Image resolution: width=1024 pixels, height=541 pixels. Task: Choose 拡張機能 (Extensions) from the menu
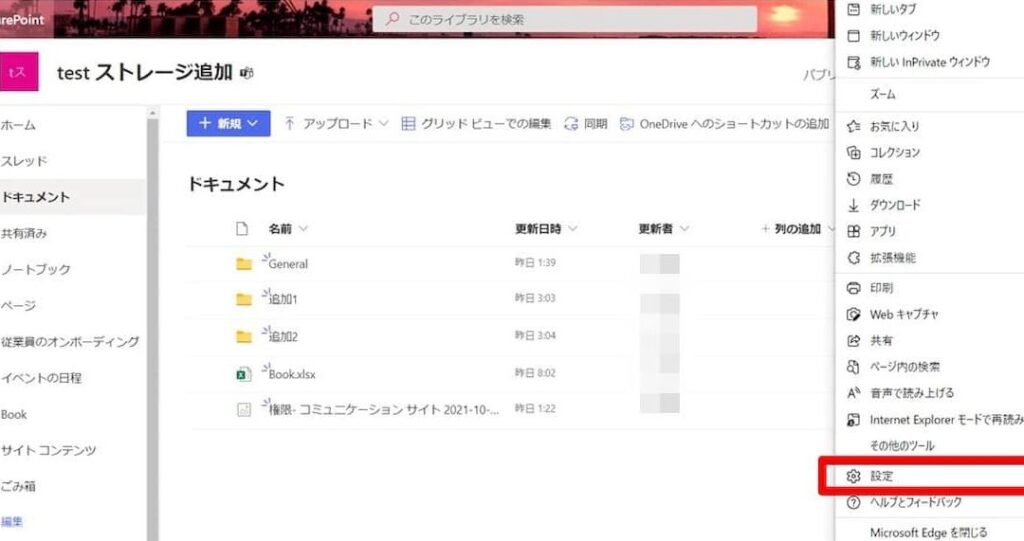pyautogui.click(x=892, y=258)
